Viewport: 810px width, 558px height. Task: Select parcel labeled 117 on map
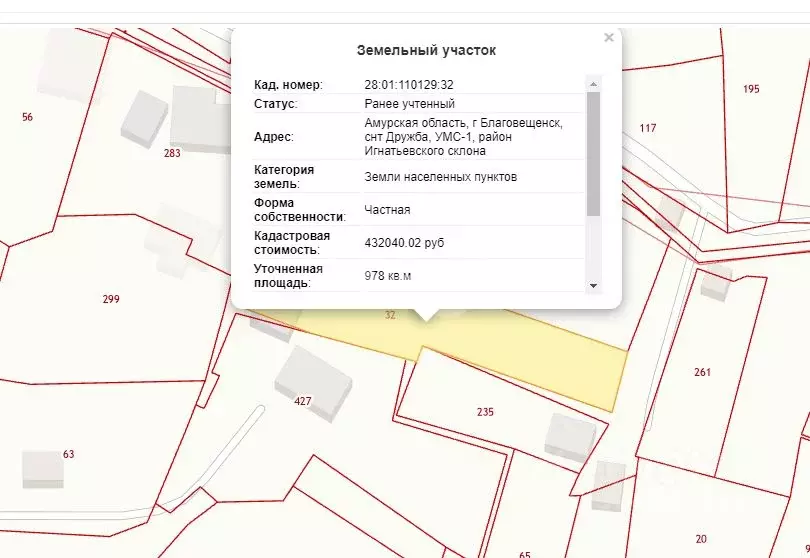coord(648,128)
